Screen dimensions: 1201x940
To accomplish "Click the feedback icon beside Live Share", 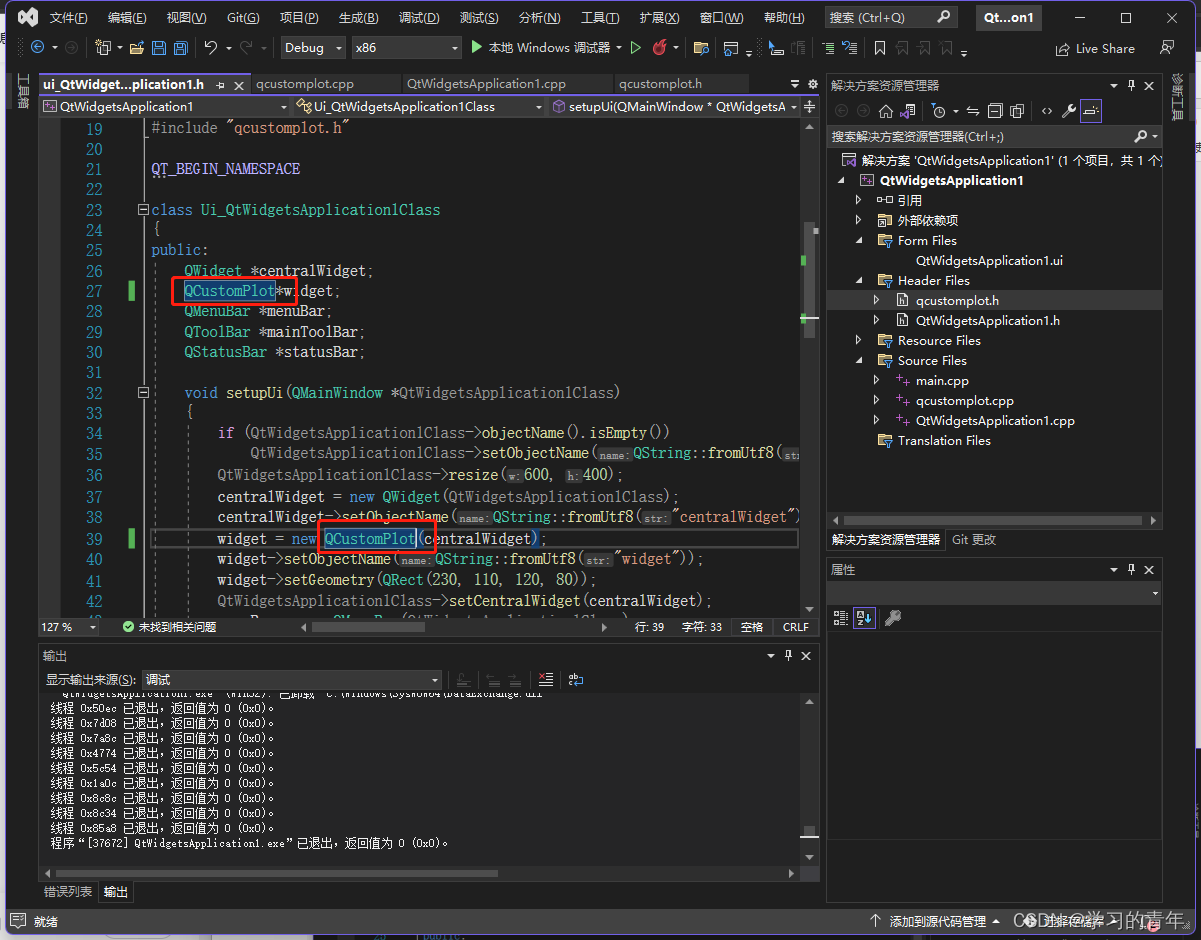I will pos(1167,48).
